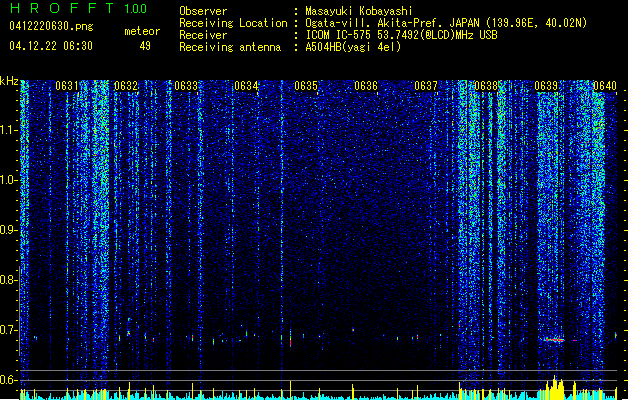Click the 0634 time marker

click(246, 86)
